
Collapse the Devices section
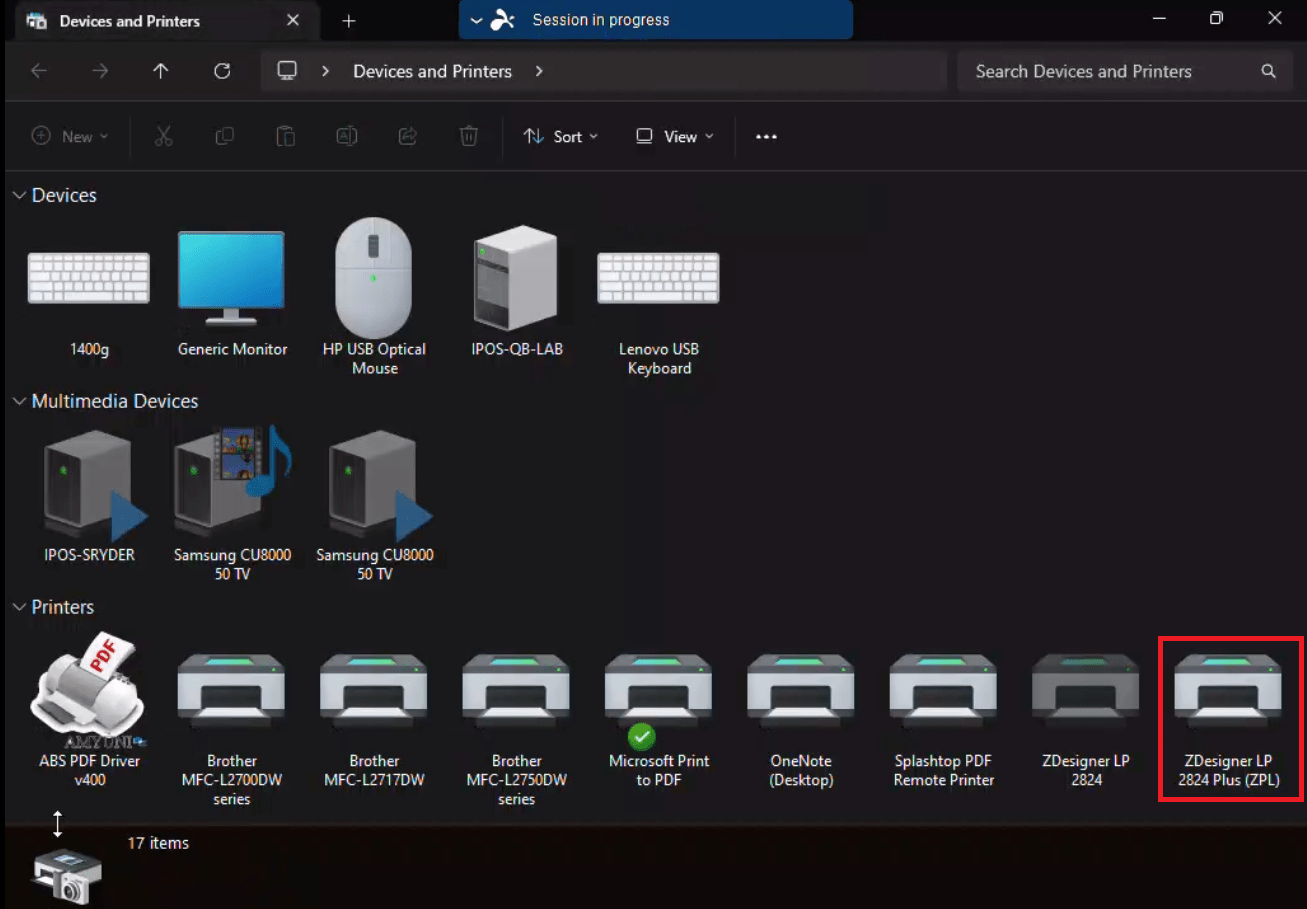pyautogui.click(x=18, y=195)
